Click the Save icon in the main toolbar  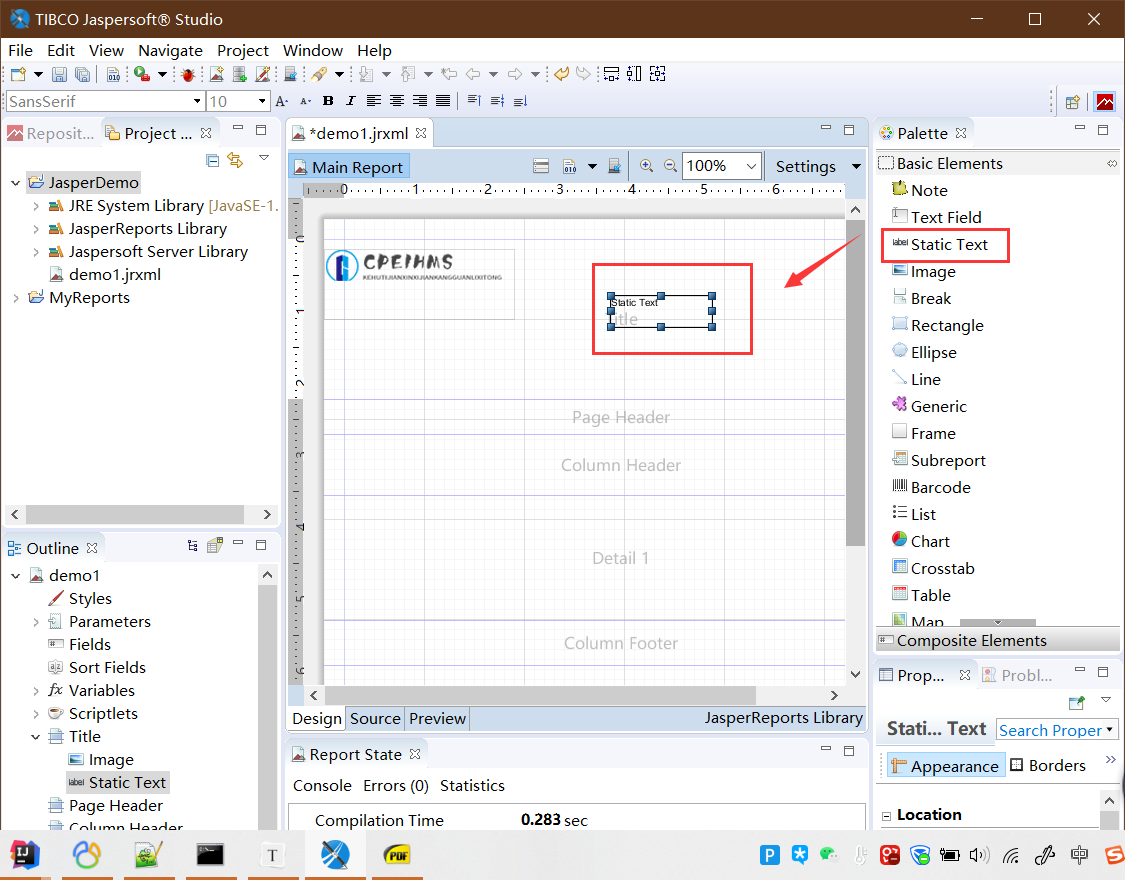[x=59, y=73]
